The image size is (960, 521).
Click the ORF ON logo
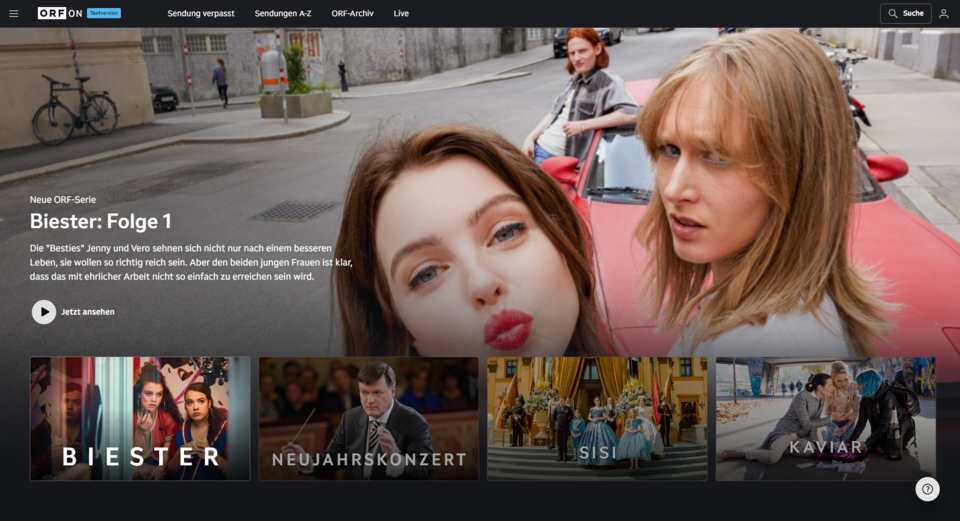[x=60, y=13]
